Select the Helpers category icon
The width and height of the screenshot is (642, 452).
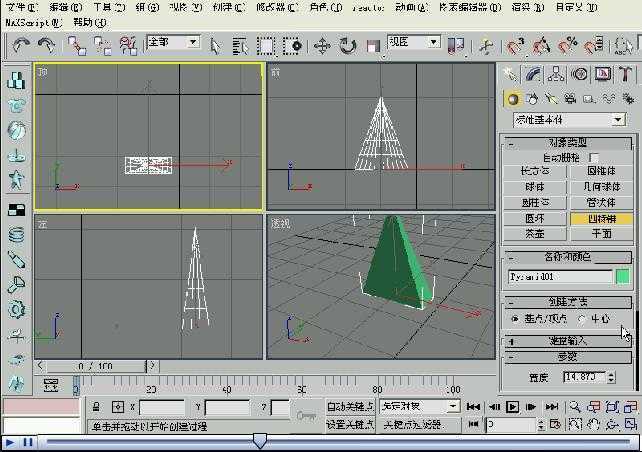[589, 99]
